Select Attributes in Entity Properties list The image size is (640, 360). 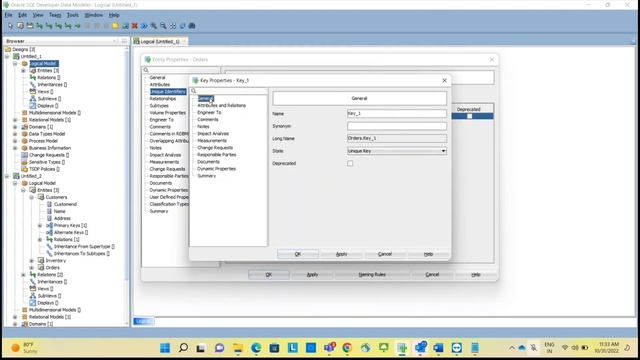160,84
